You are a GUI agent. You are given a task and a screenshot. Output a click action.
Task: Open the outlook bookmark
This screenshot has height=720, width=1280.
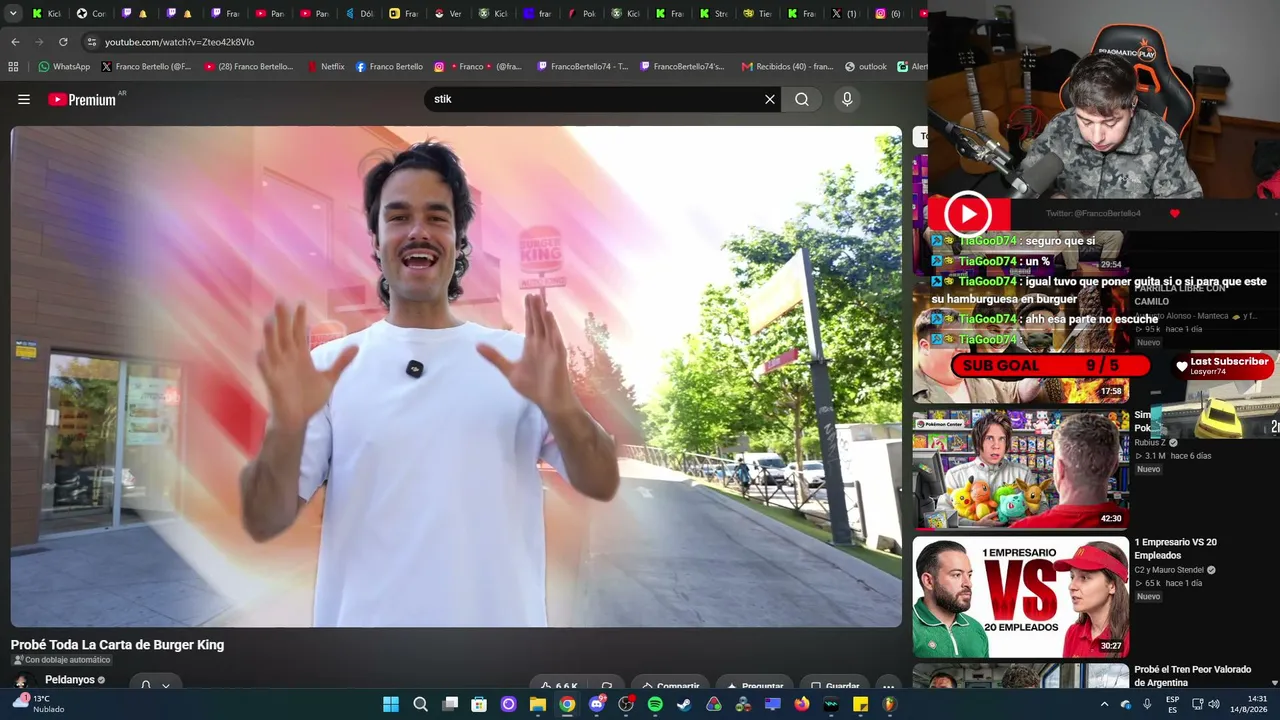click(x=866, y=67)
